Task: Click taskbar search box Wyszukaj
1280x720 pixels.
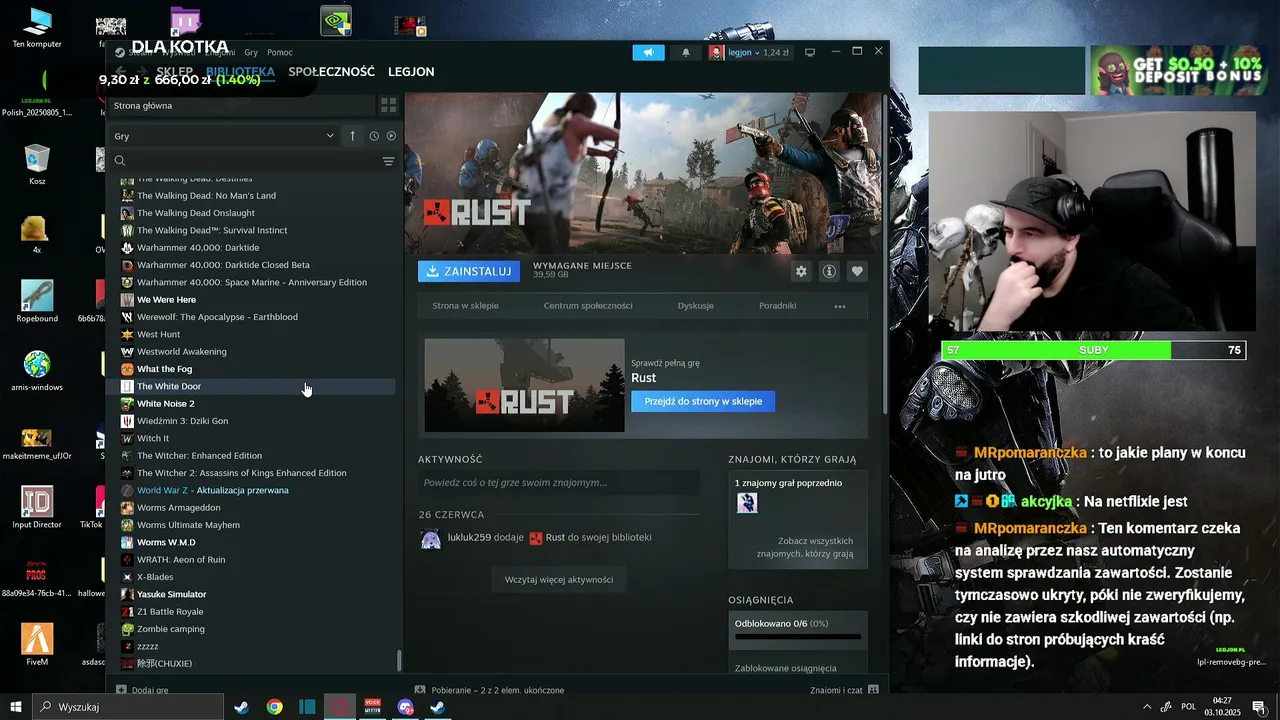Action: 128,707
